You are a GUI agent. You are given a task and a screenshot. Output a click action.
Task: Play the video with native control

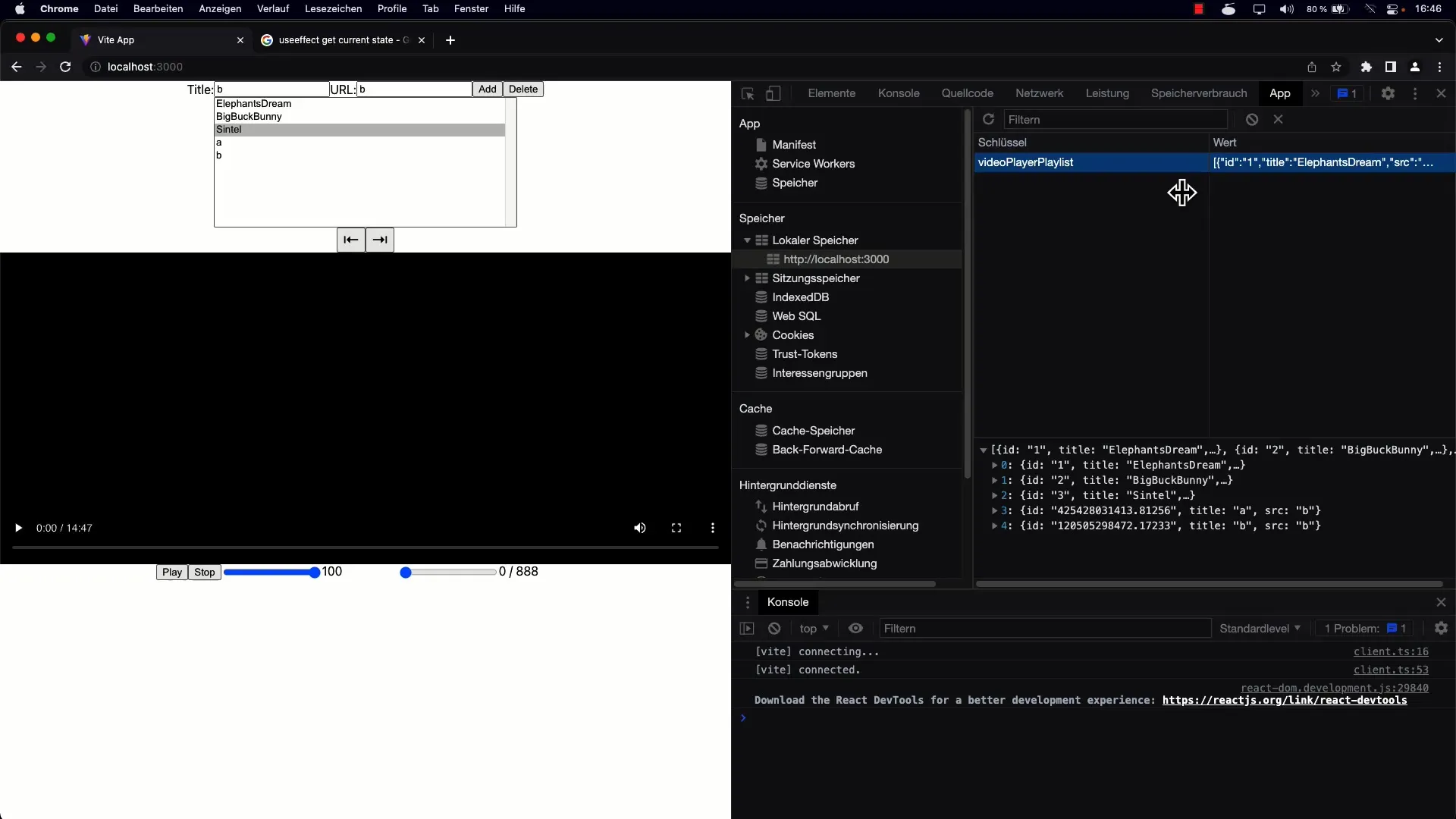click(18, 528)
